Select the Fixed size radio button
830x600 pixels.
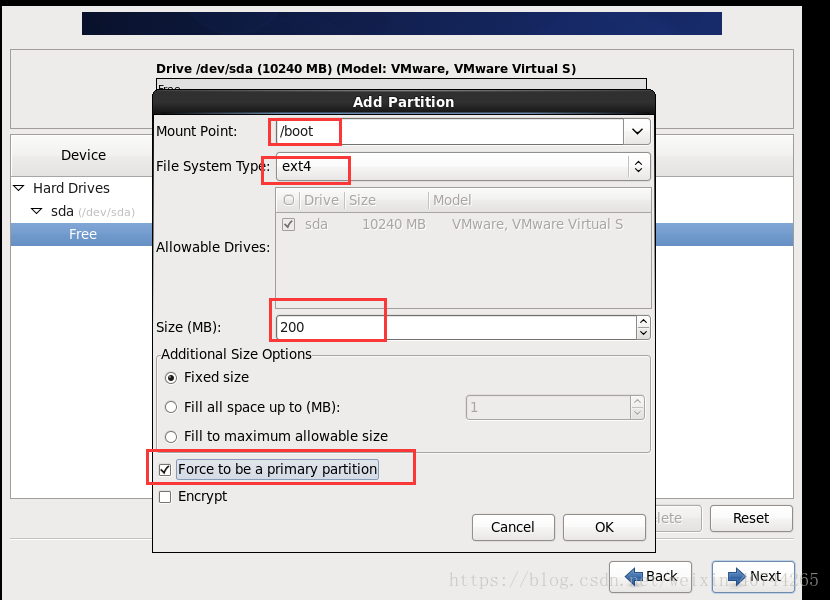pos(170,378)
